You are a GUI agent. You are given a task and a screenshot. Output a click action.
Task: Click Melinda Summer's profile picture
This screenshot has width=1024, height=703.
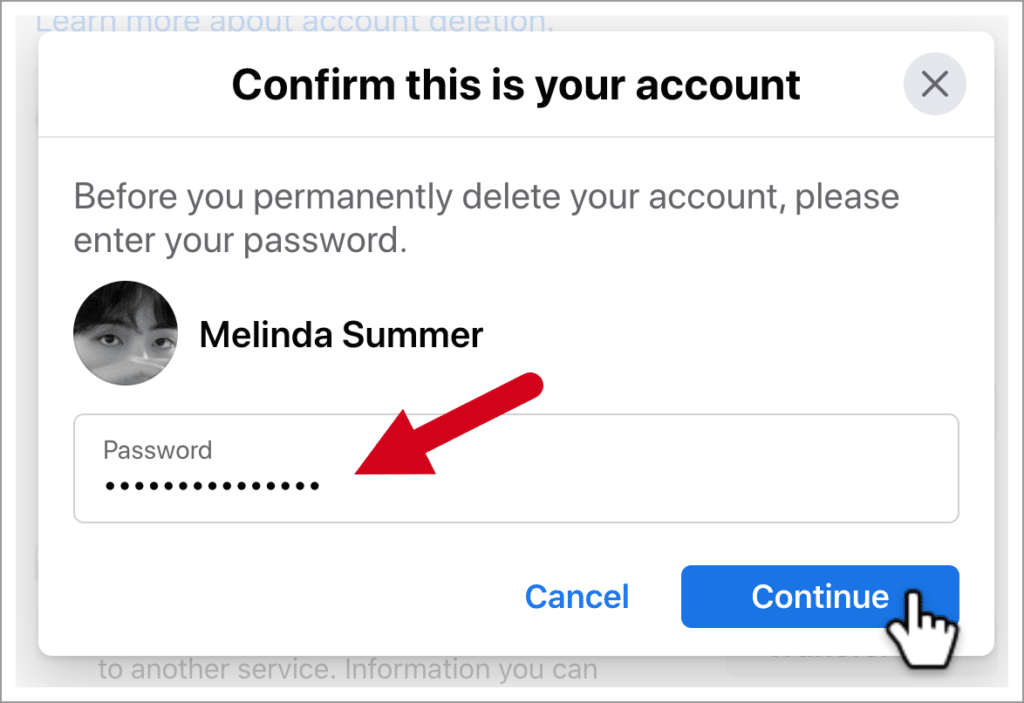(126, 333)
